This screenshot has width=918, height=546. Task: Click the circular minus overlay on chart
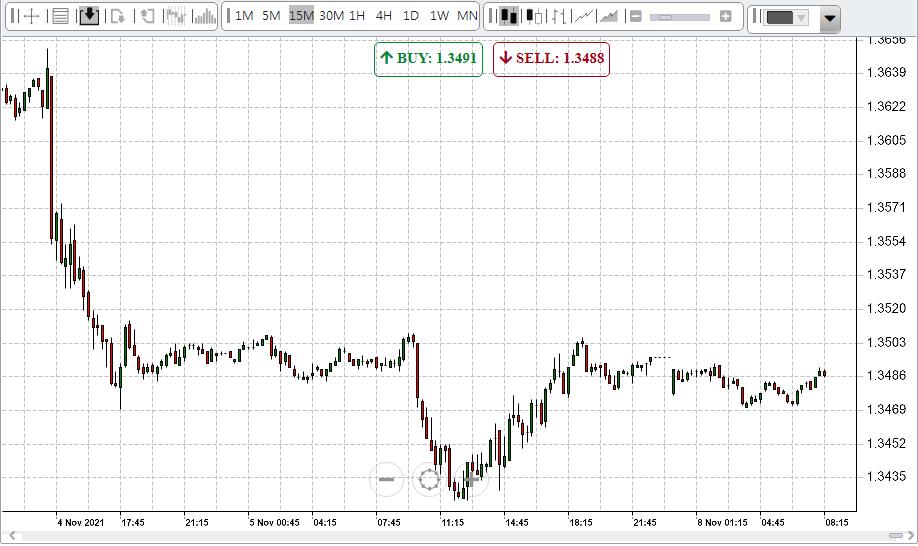click(x=386, y=479)
